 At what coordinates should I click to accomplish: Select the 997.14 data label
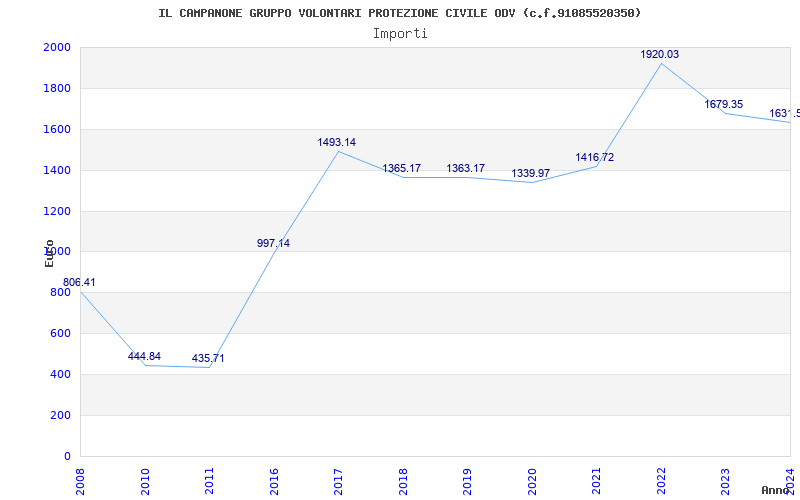273,243
